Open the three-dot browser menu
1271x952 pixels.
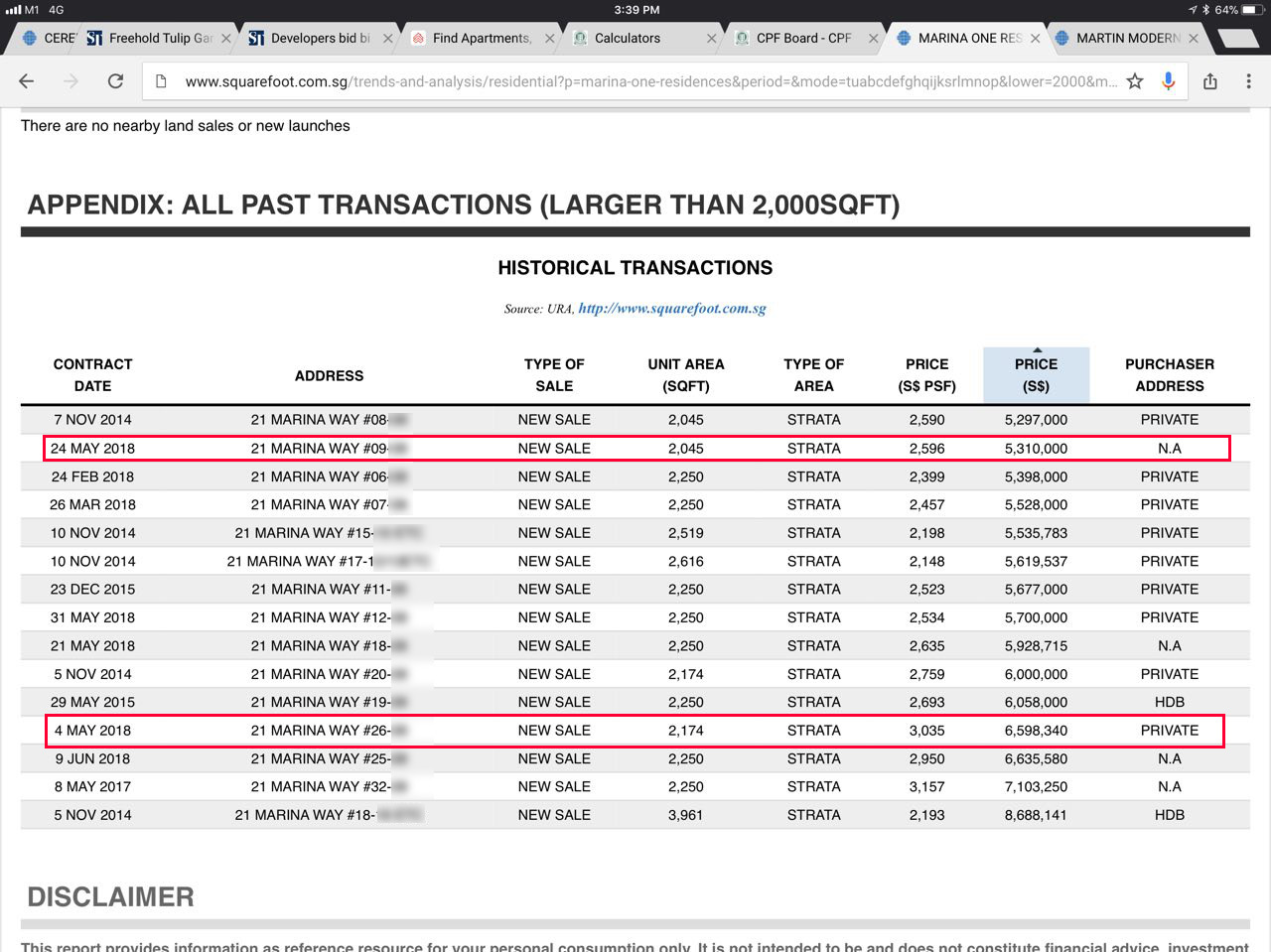click(x=1248, y=81)
